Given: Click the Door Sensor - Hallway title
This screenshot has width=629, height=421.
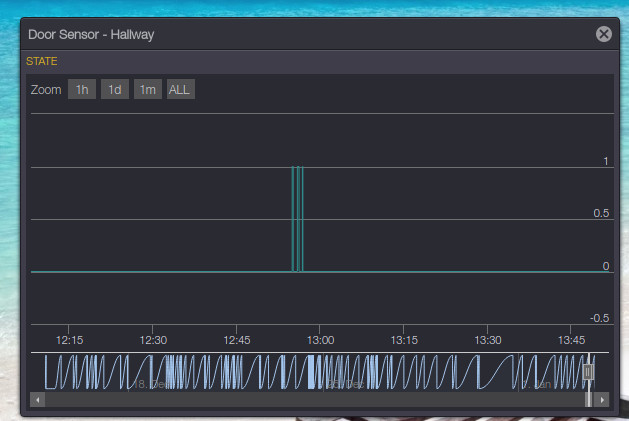Looking at the screenshot, I should 91,34.
